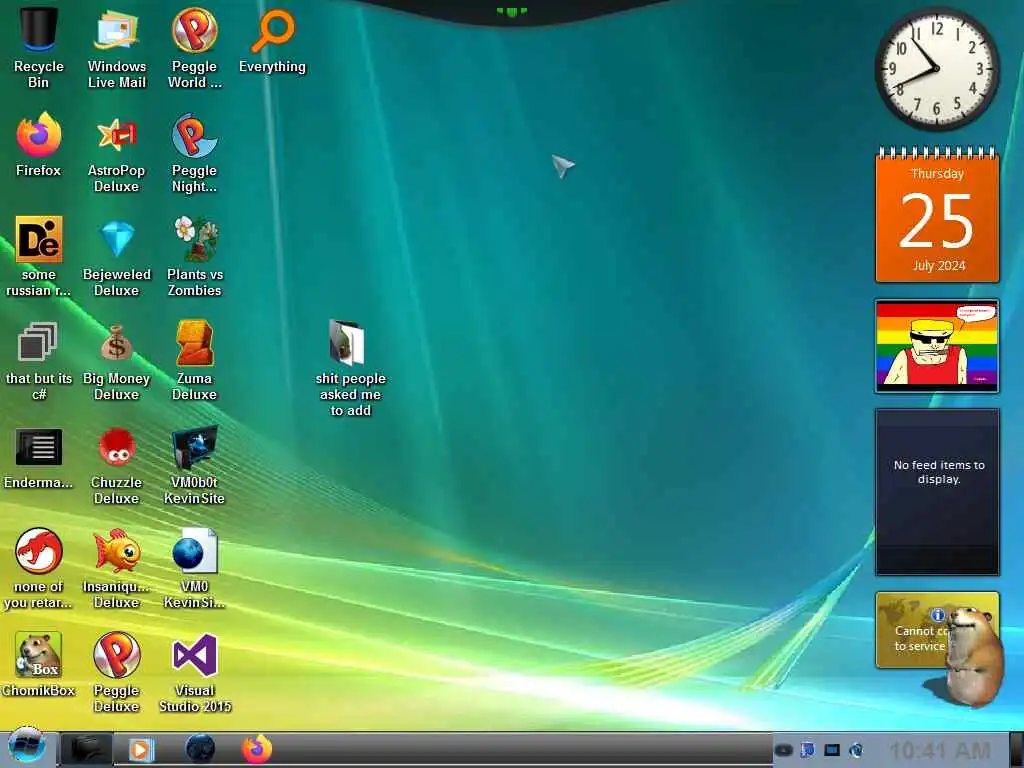Screen dimensions: 1024x768
Task: Open Plants vs Zombies
Action: tap(195, 256)
